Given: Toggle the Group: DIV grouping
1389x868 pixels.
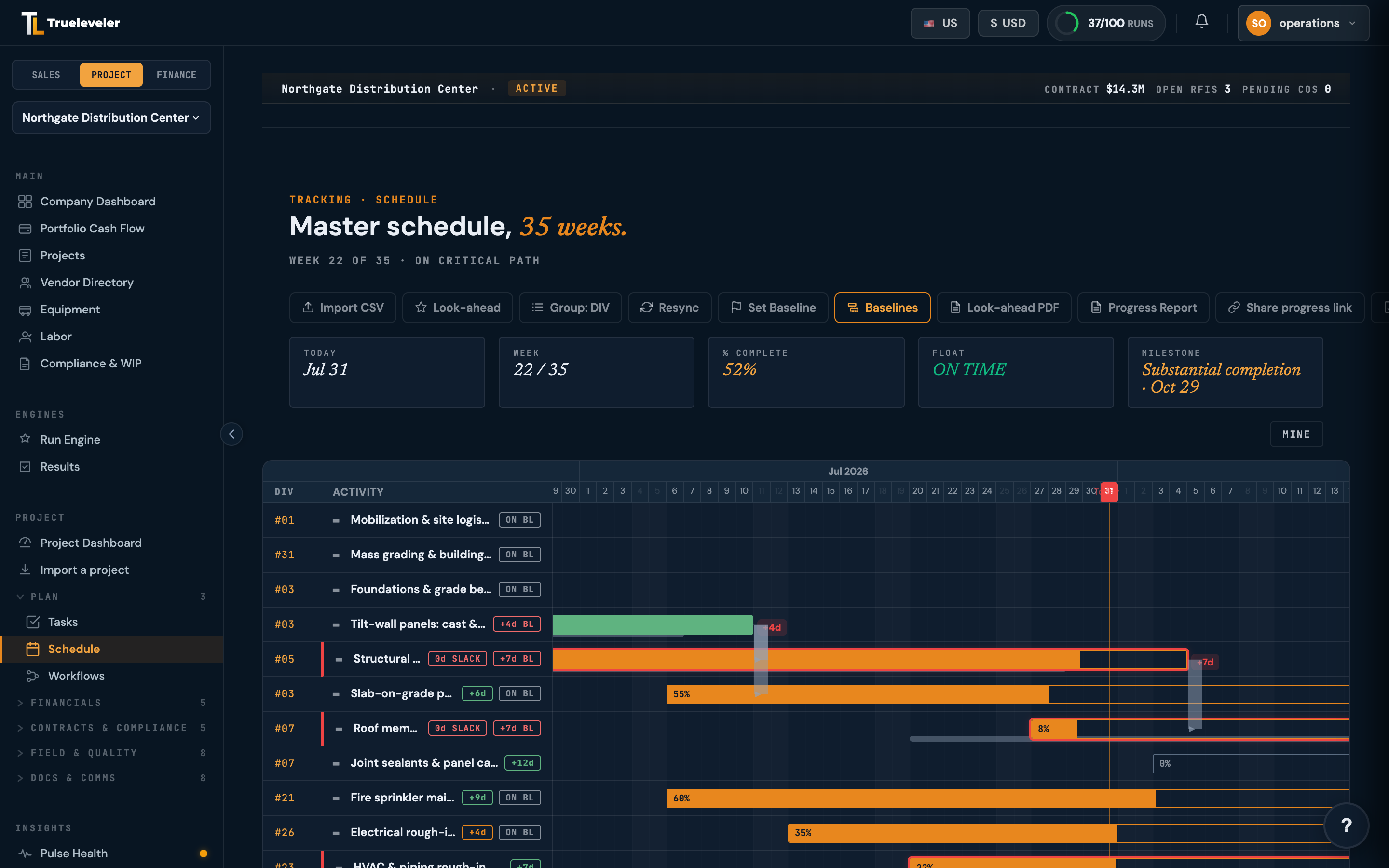Looking at the screenshot, I should click(x=570, y=308).
